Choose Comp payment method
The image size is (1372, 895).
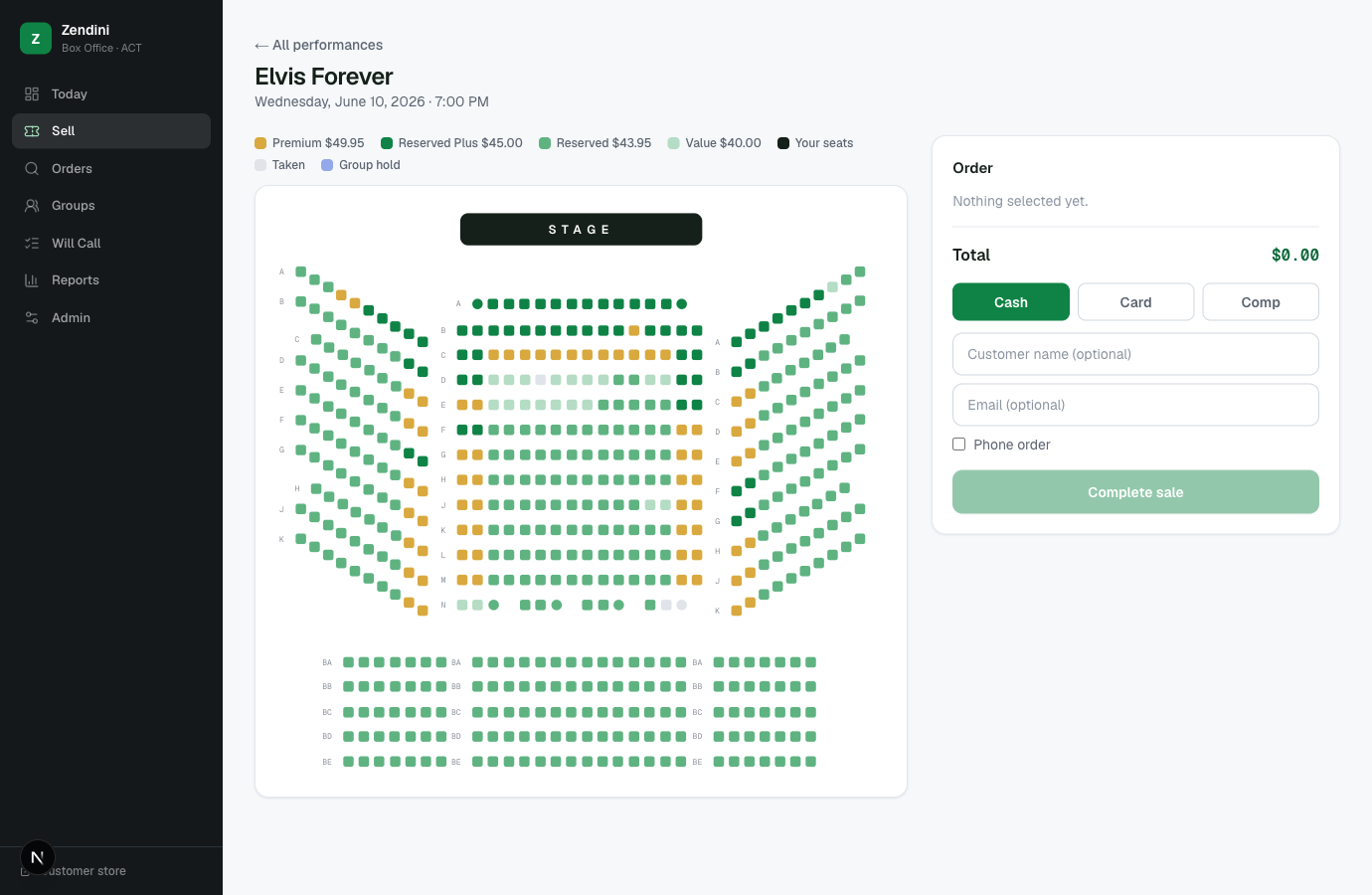(1261, 302)
